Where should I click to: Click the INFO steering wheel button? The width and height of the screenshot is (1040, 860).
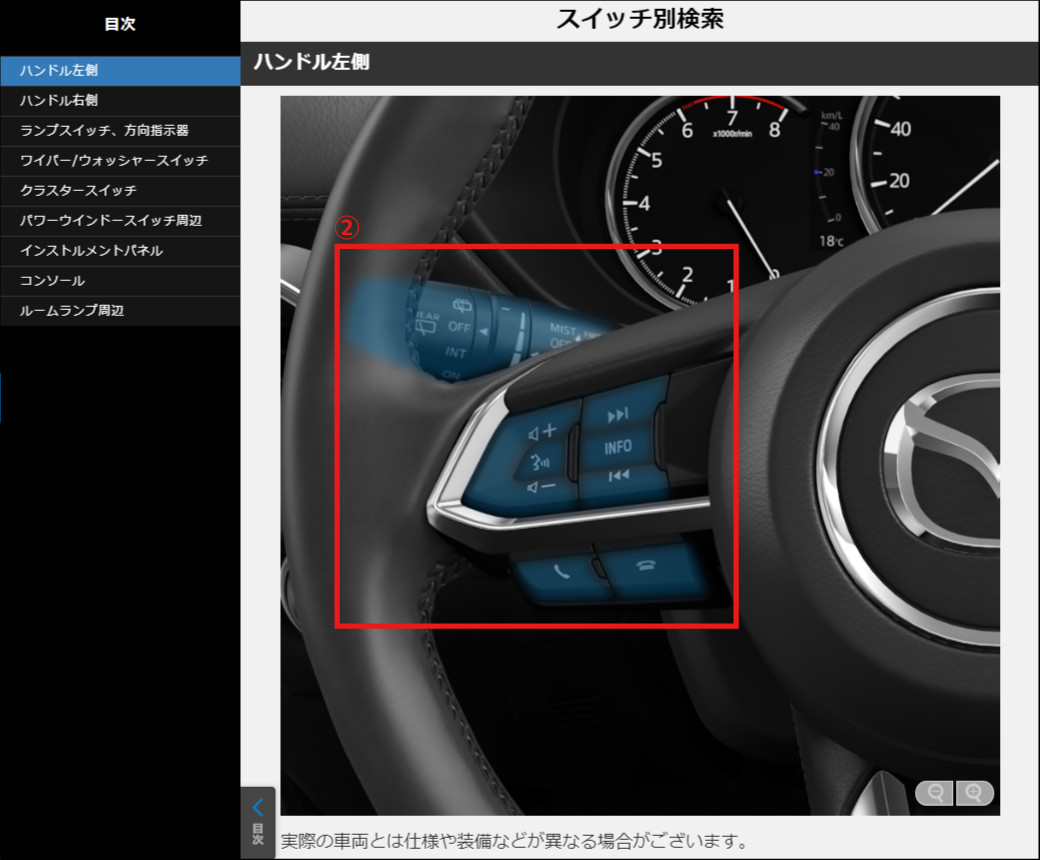coord(618,447)
